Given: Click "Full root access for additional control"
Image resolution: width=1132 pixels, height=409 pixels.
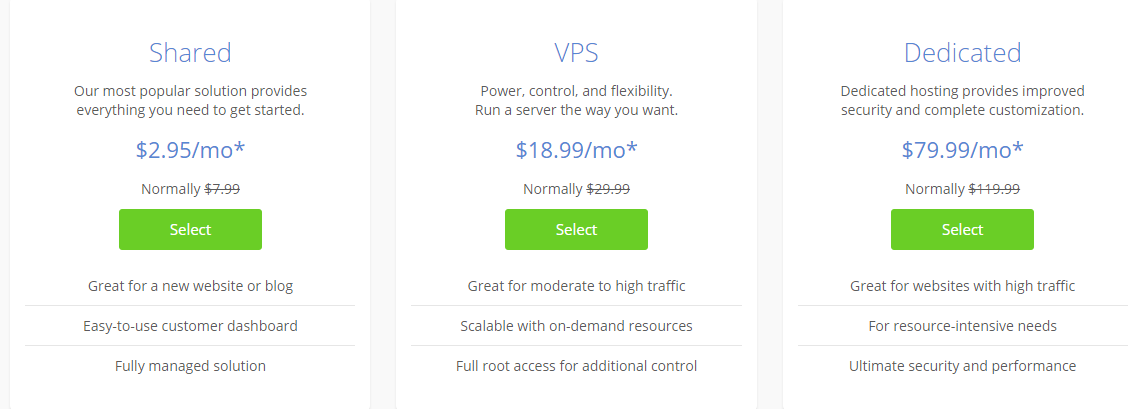Looking at the screenshot, I should (576, 366).
